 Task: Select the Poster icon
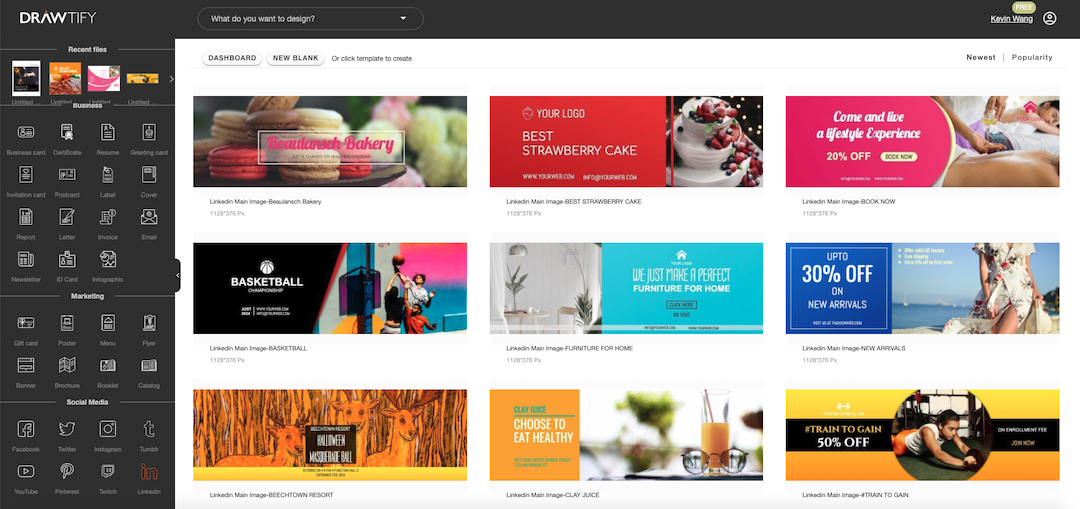[67, 323]
